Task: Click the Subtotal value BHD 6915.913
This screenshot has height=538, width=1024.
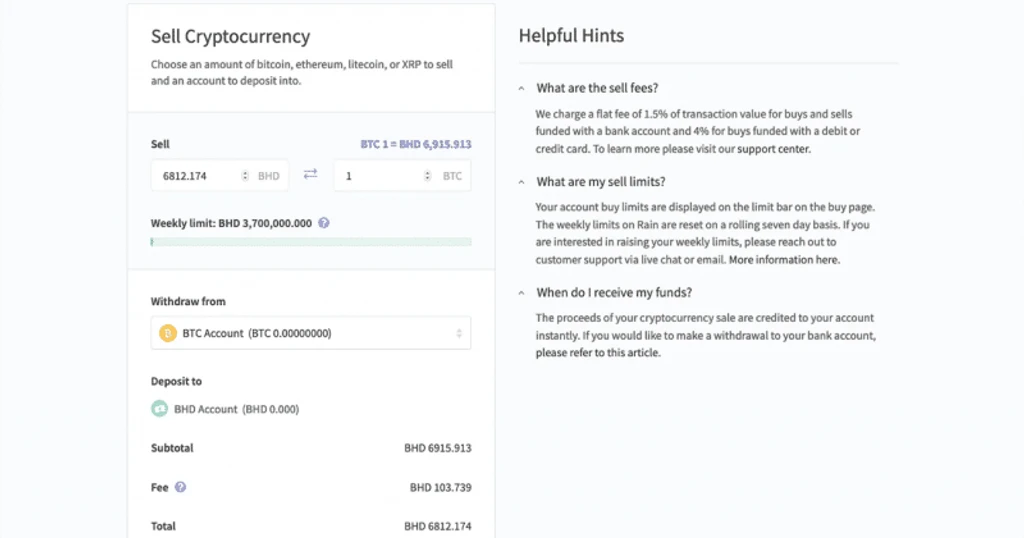Action: click(438, 448)
